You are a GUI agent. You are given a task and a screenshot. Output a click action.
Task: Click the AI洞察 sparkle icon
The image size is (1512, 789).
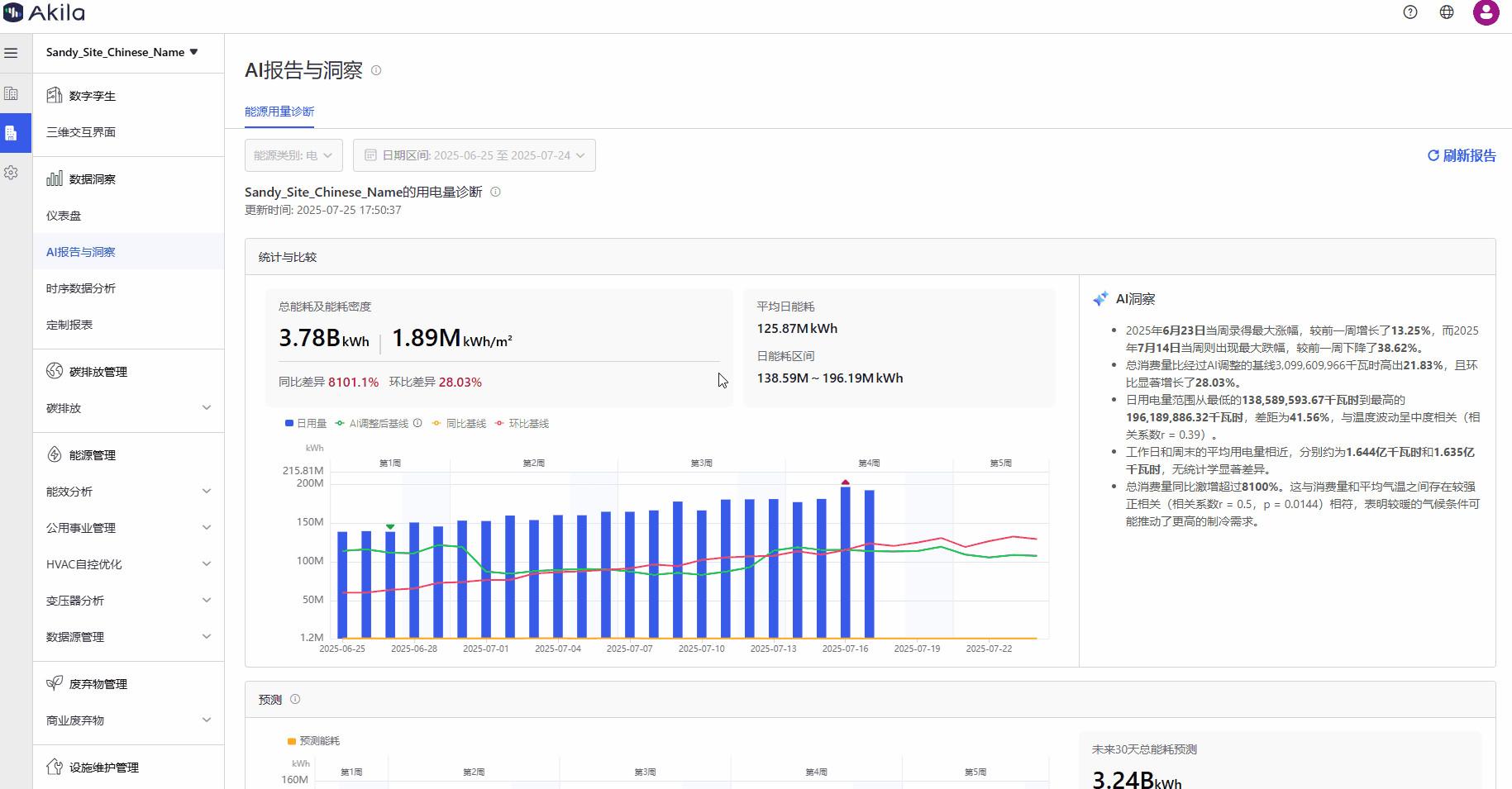click(x=1100, y=299)
